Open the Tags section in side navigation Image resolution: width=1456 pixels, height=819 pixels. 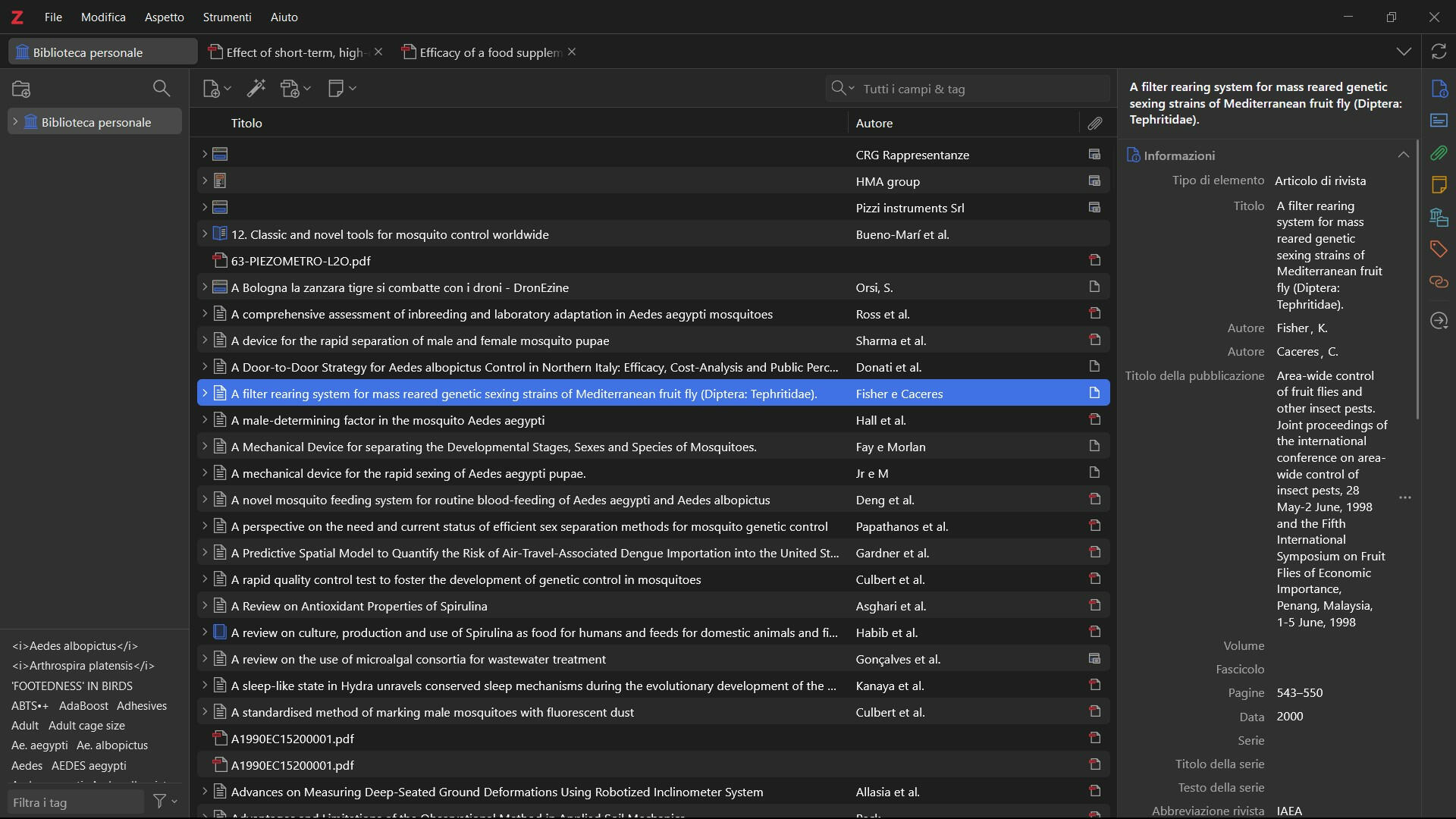pyautogui.click(x=1439, y=249)
